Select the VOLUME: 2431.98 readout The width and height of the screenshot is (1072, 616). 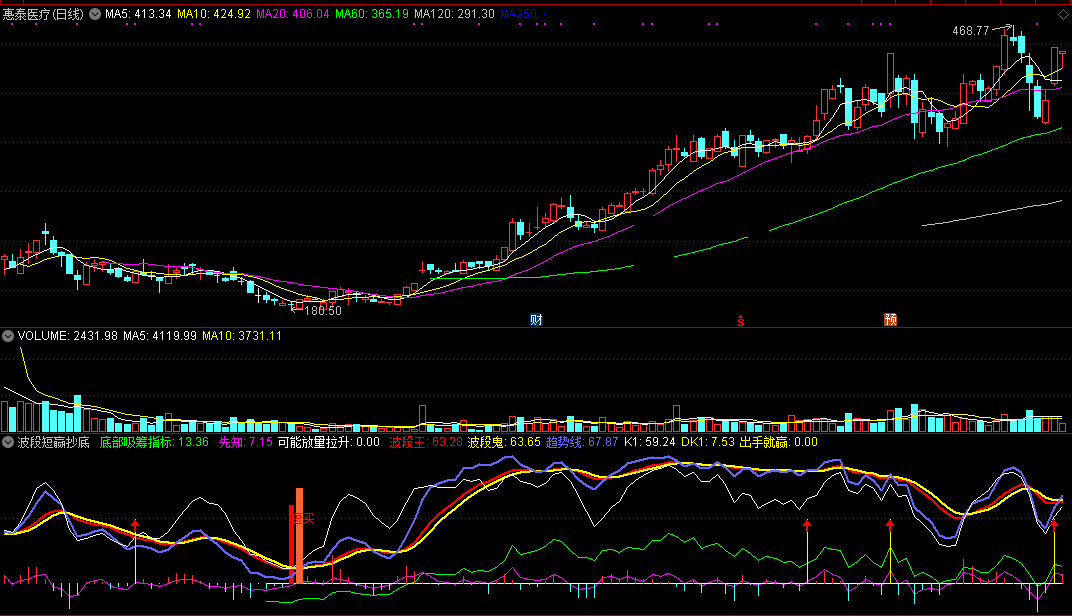coord(68,336)
